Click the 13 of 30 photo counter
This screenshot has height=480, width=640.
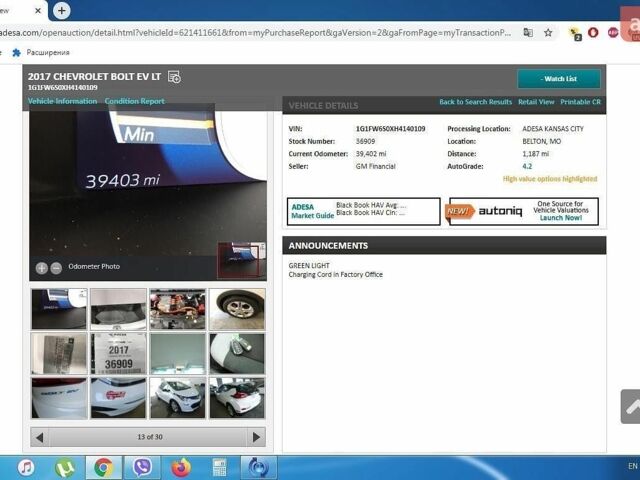coord(150,437)
